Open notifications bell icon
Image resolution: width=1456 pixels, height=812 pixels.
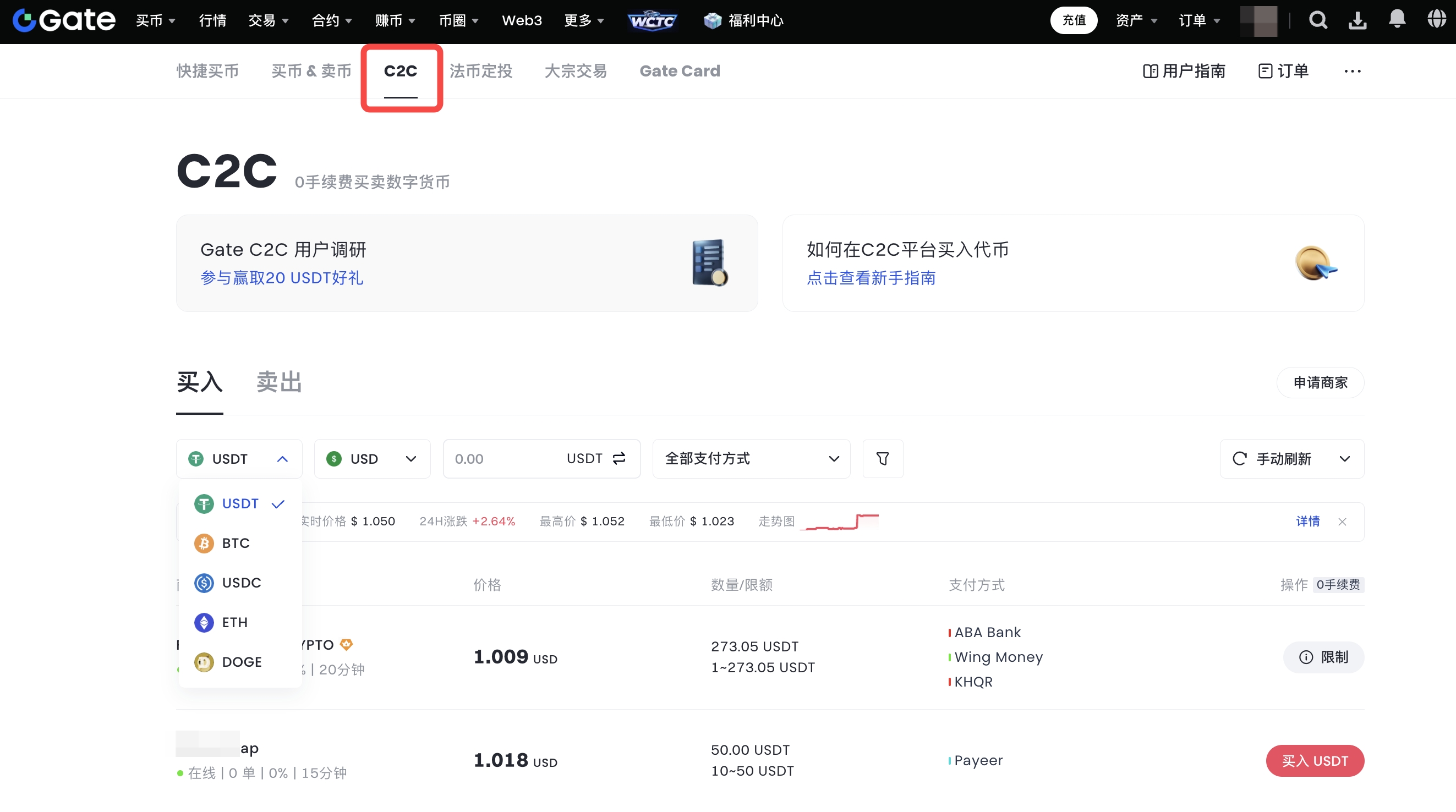point(1397,19)
